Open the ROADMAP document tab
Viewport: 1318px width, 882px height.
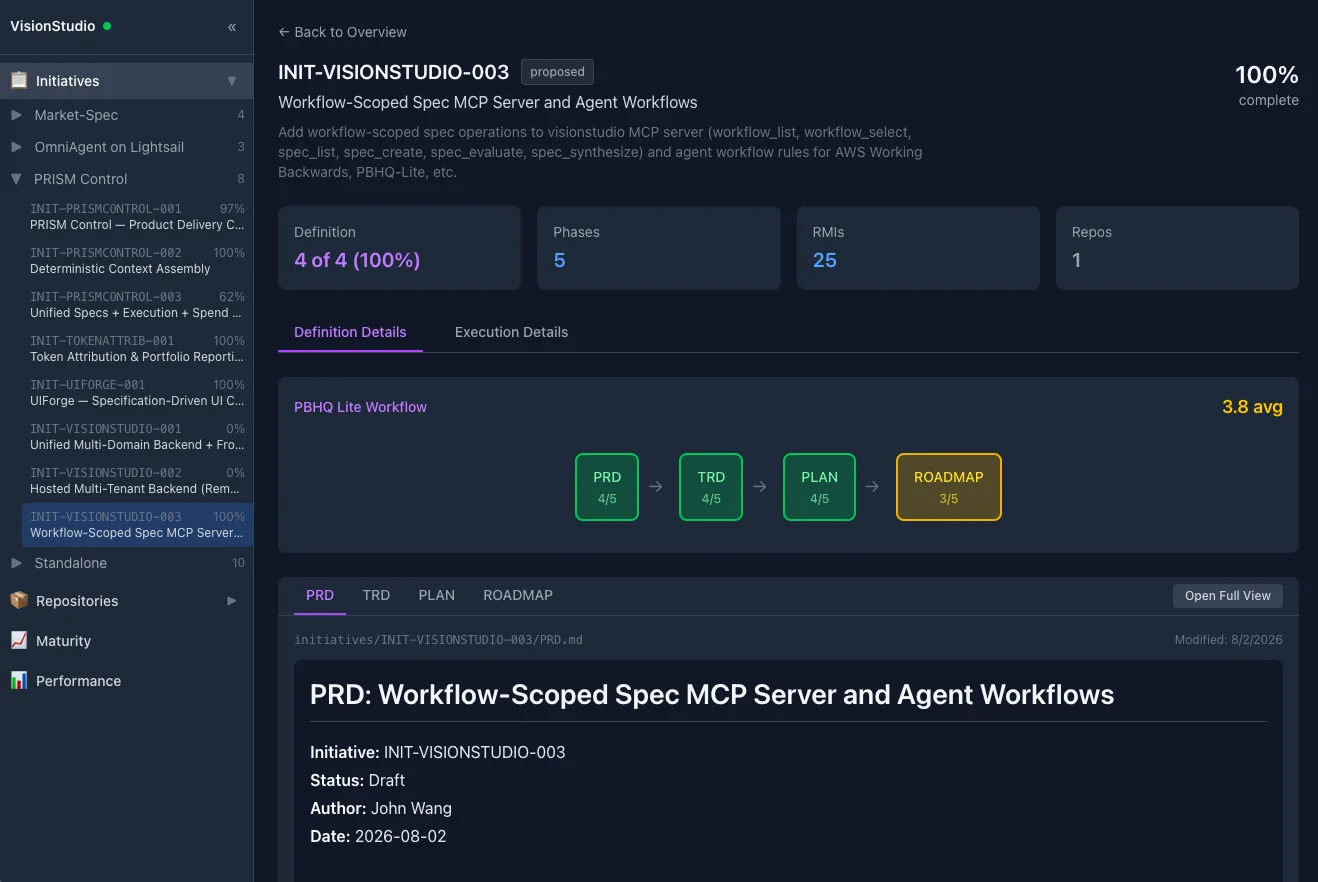coord(518,595)
